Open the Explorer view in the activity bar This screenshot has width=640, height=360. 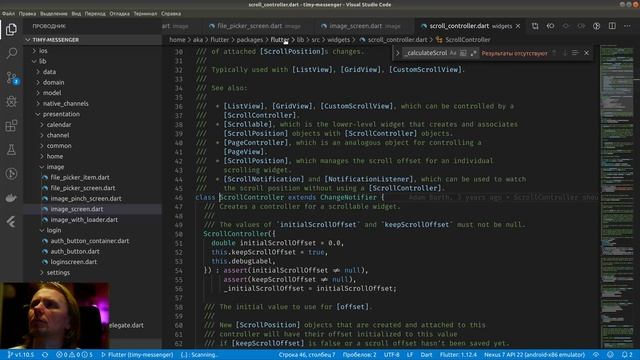point(11,29)
